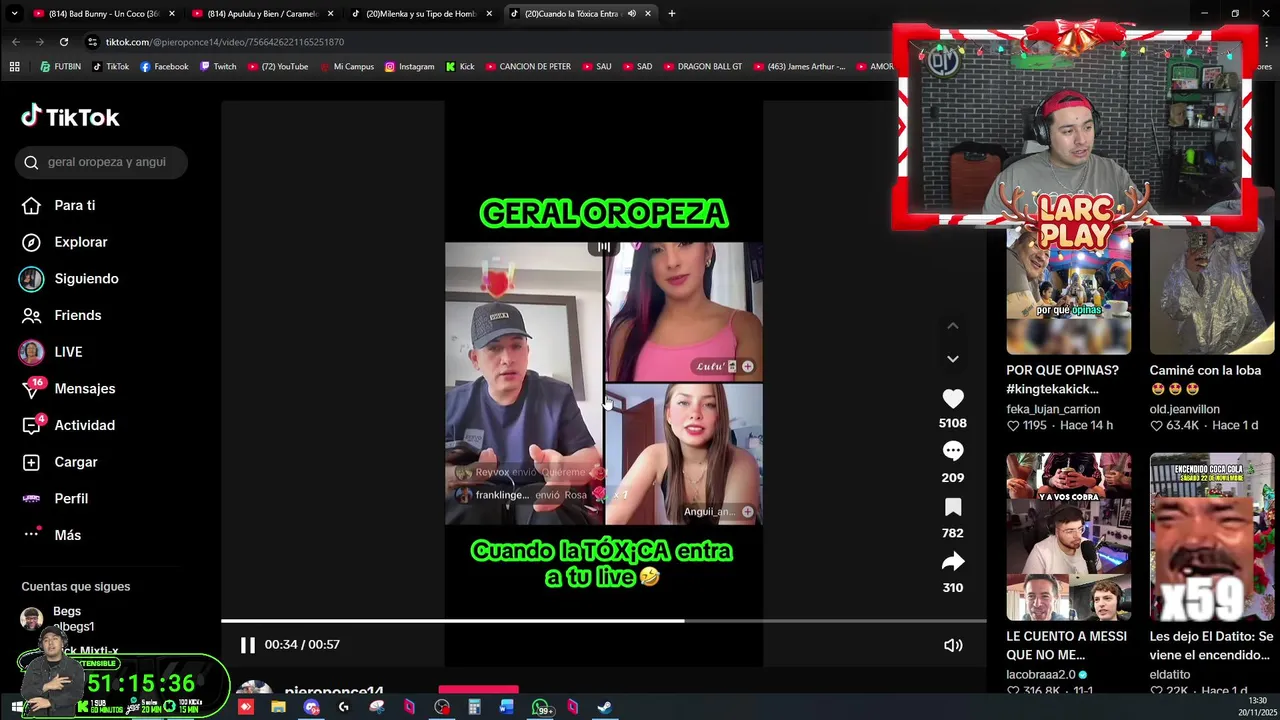Open the FUTBIN bookmark
The width and height of the screenshot is (1280, 720).
[x=60, y=67]
